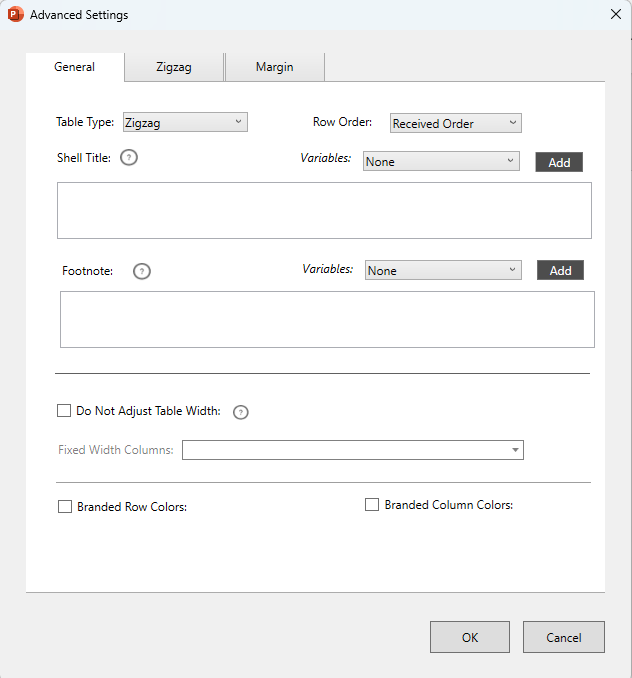Click the Cancel button
This screenshot has width=632, height=678.
564,637
